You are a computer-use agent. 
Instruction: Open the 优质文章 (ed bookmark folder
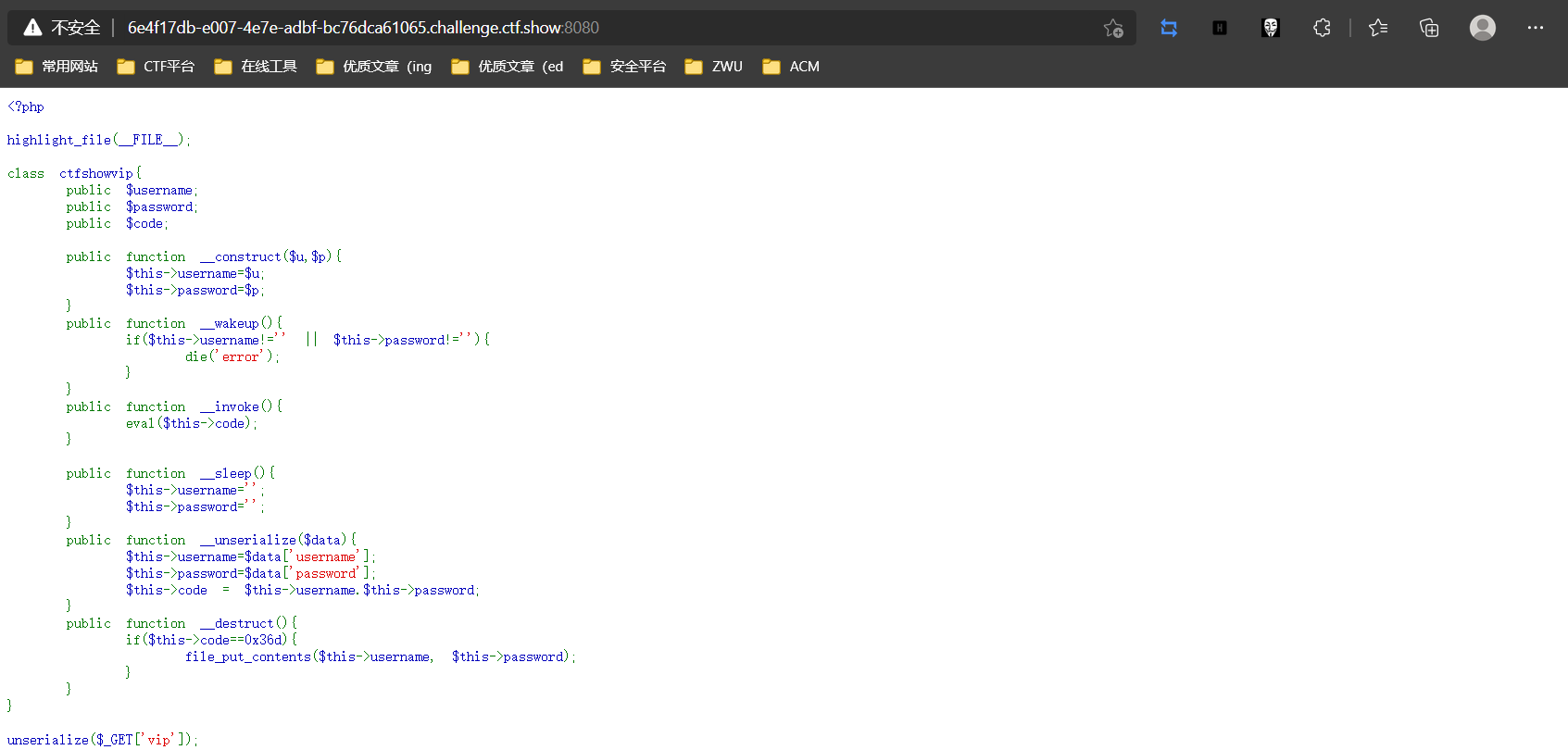click(x=508, y=67)
